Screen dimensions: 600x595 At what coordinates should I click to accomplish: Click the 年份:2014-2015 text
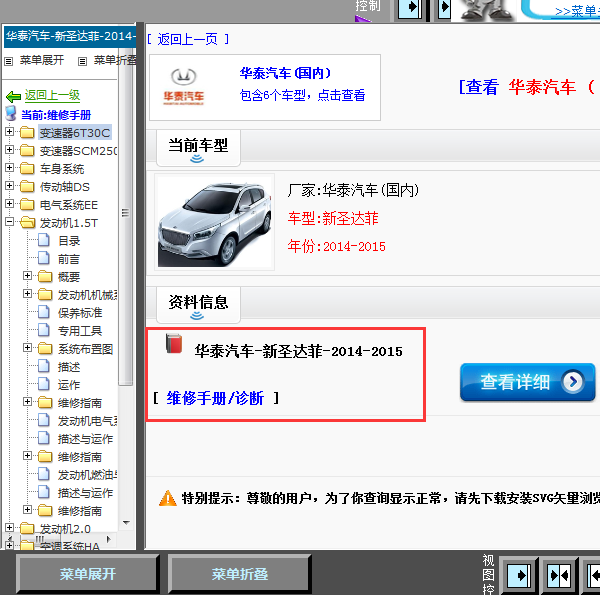pos(336,246)
